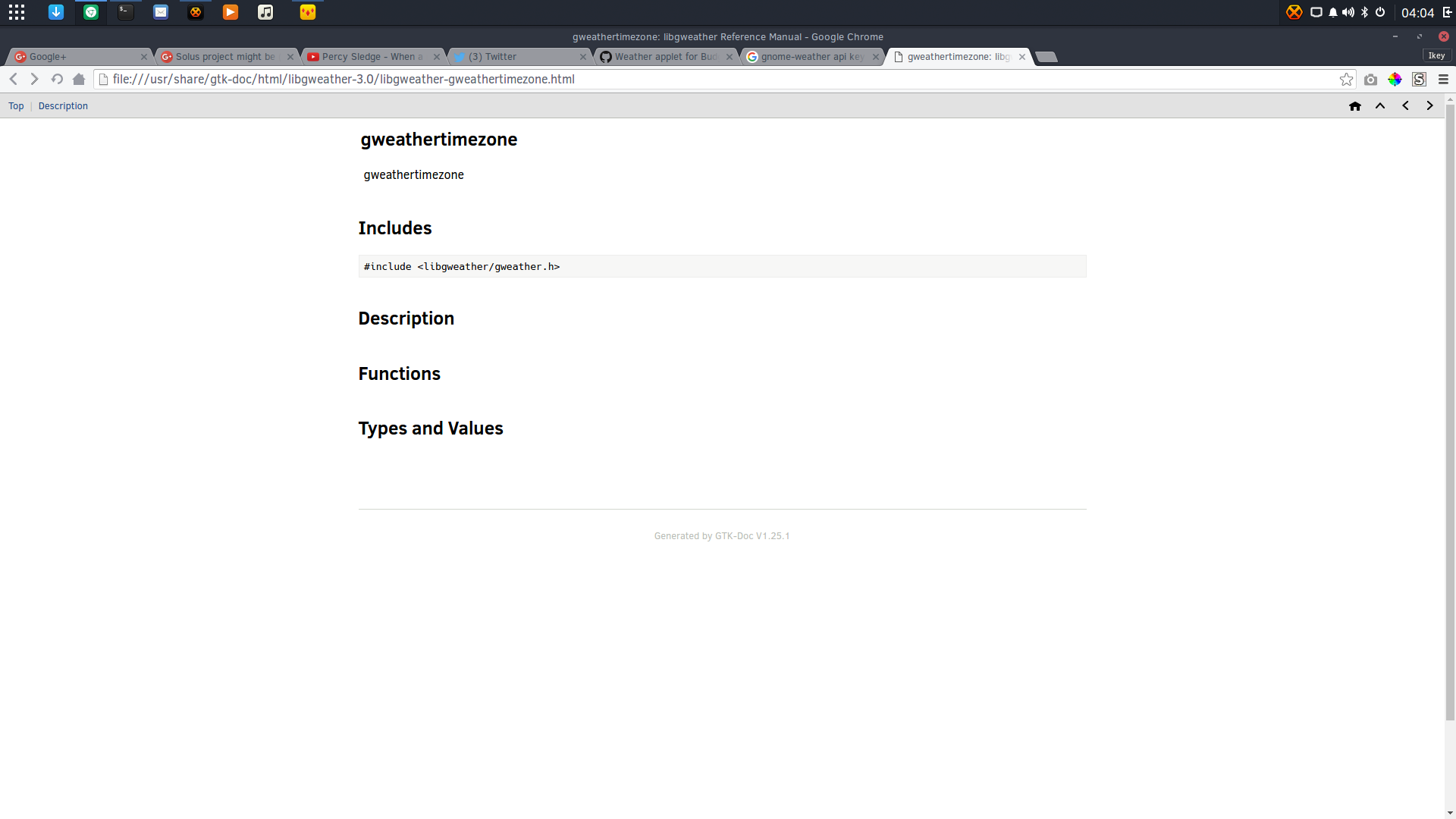The image size is (1456, 819).
Task: Close the gweathertimezone tab
Action: coord(1022,57)
